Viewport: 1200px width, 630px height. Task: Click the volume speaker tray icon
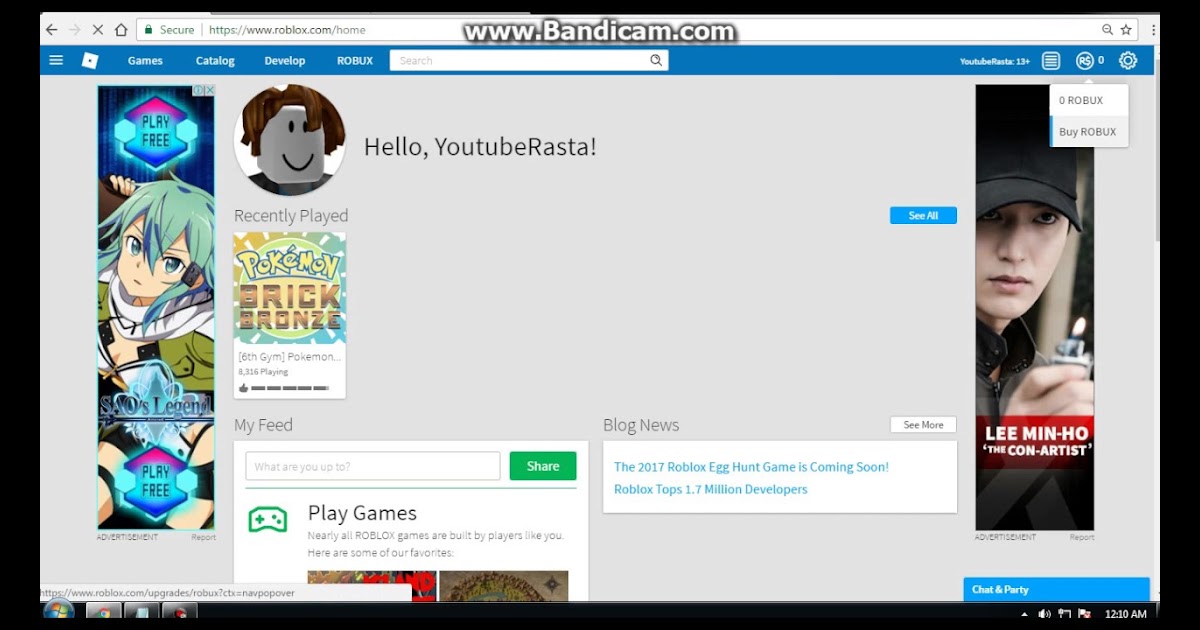coord(1044,614)
